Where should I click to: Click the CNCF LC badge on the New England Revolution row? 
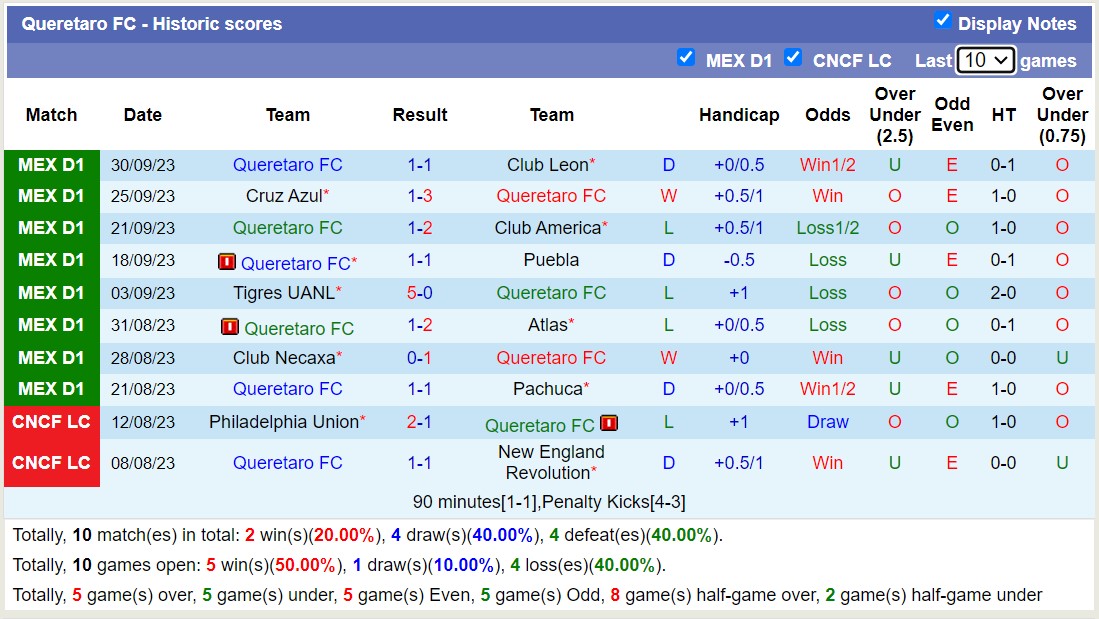click(x=51, y=461)
